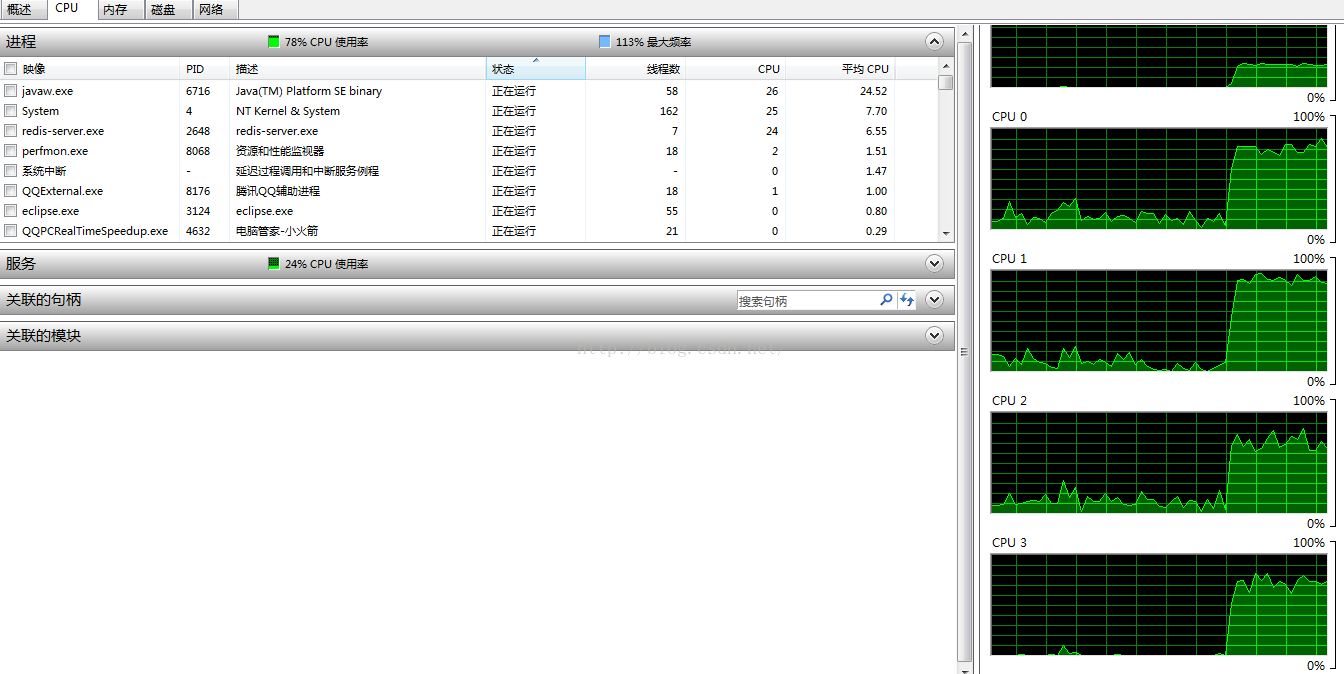This screenshot has height=674, width=1344.
Task: Collapse the 进程 section with chevron
Action: pos(935,42)
